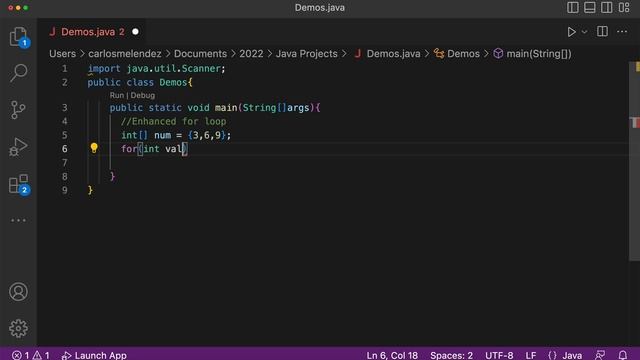Select encoding UTF-8 in status bar
This screenshot has width=640, height=360.
[499, 355]
